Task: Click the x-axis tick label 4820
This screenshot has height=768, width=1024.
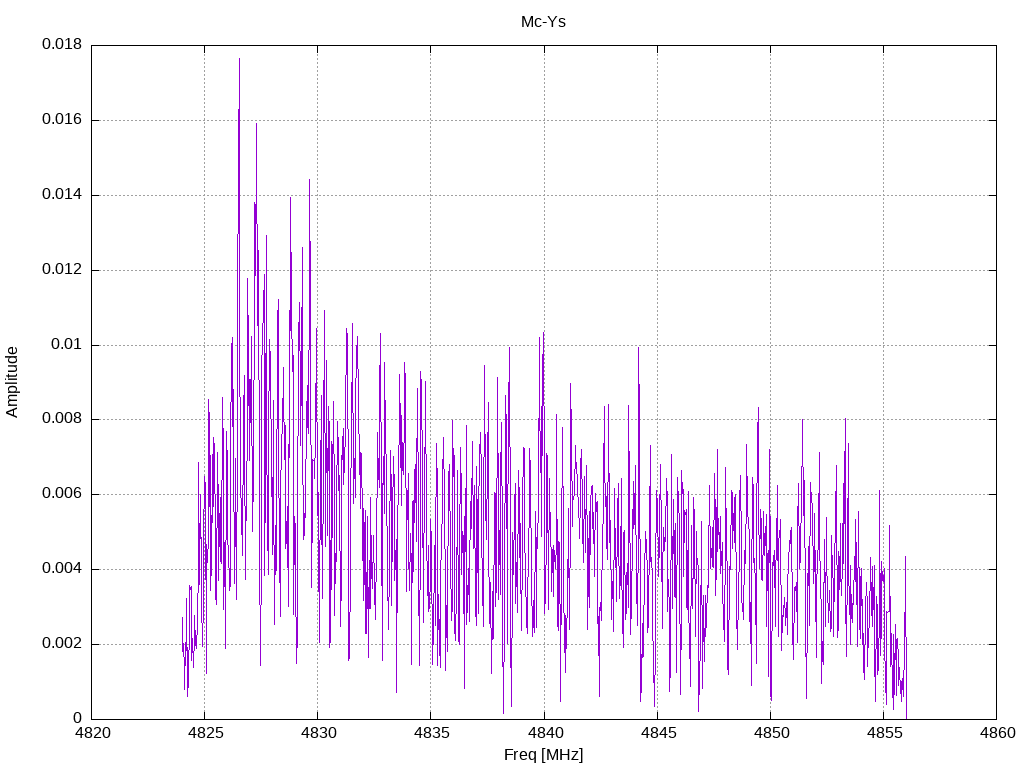Action: click(x=93, y=733)
